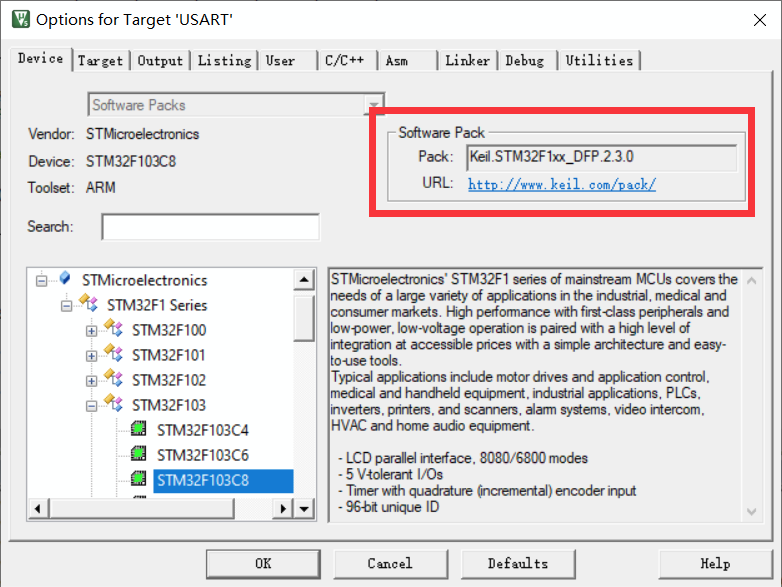
Task: Open the keil.com/pack URL link
Action: 562,185
